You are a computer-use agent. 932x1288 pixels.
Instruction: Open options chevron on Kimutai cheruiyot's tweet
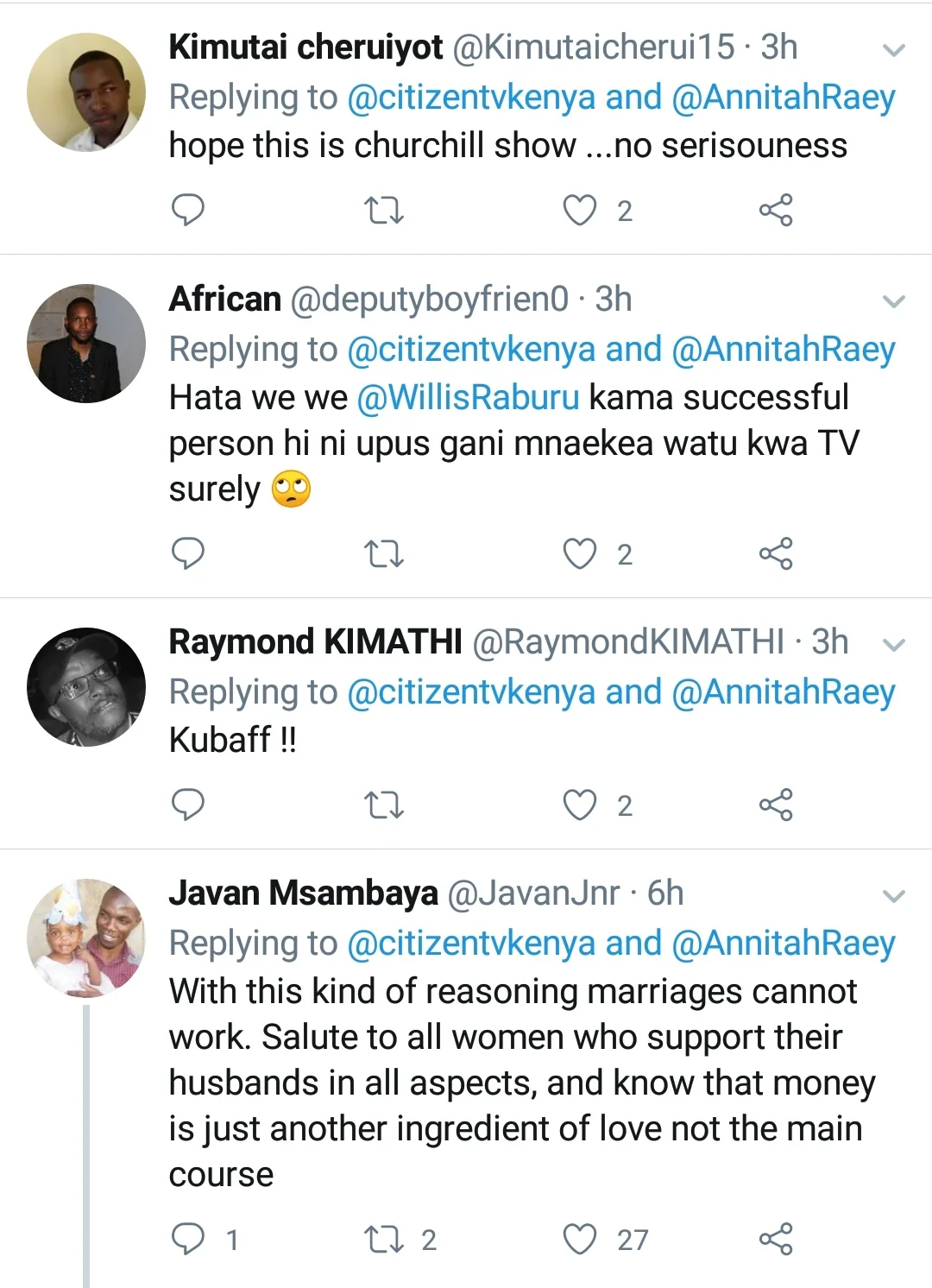pos(894,50)
